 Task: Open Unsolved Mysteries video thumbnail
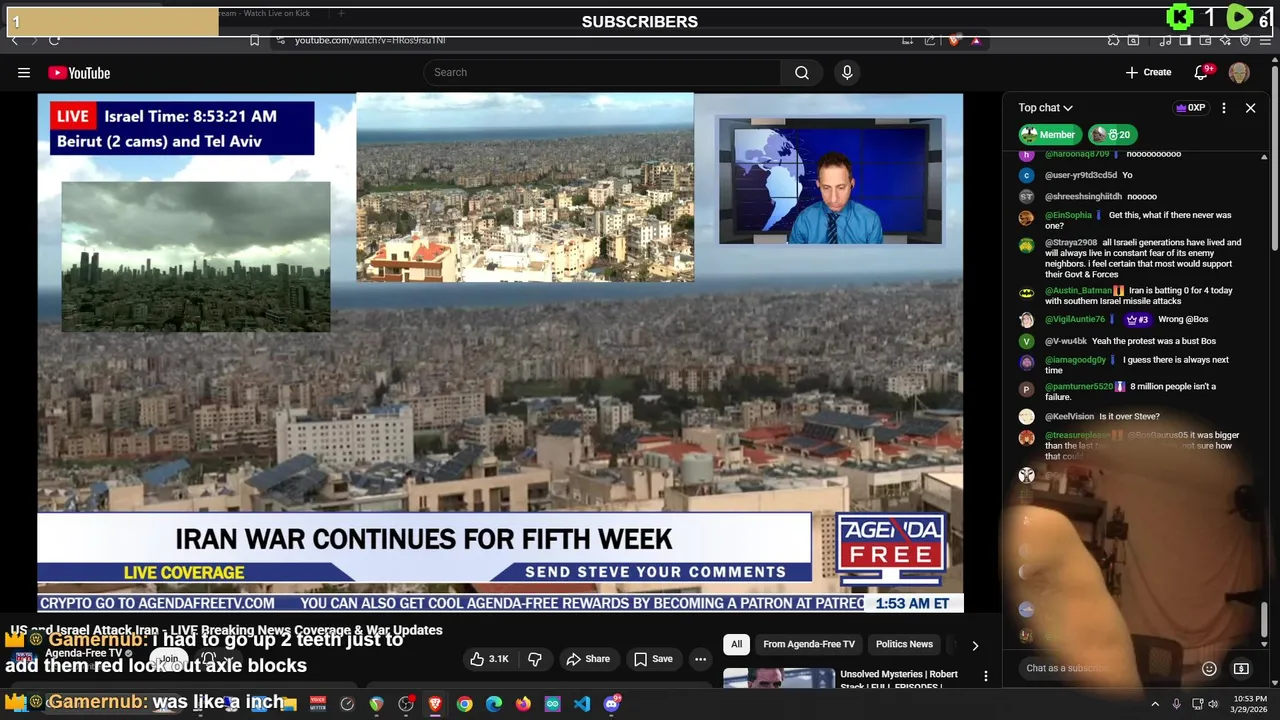click(x=780, y=679)
